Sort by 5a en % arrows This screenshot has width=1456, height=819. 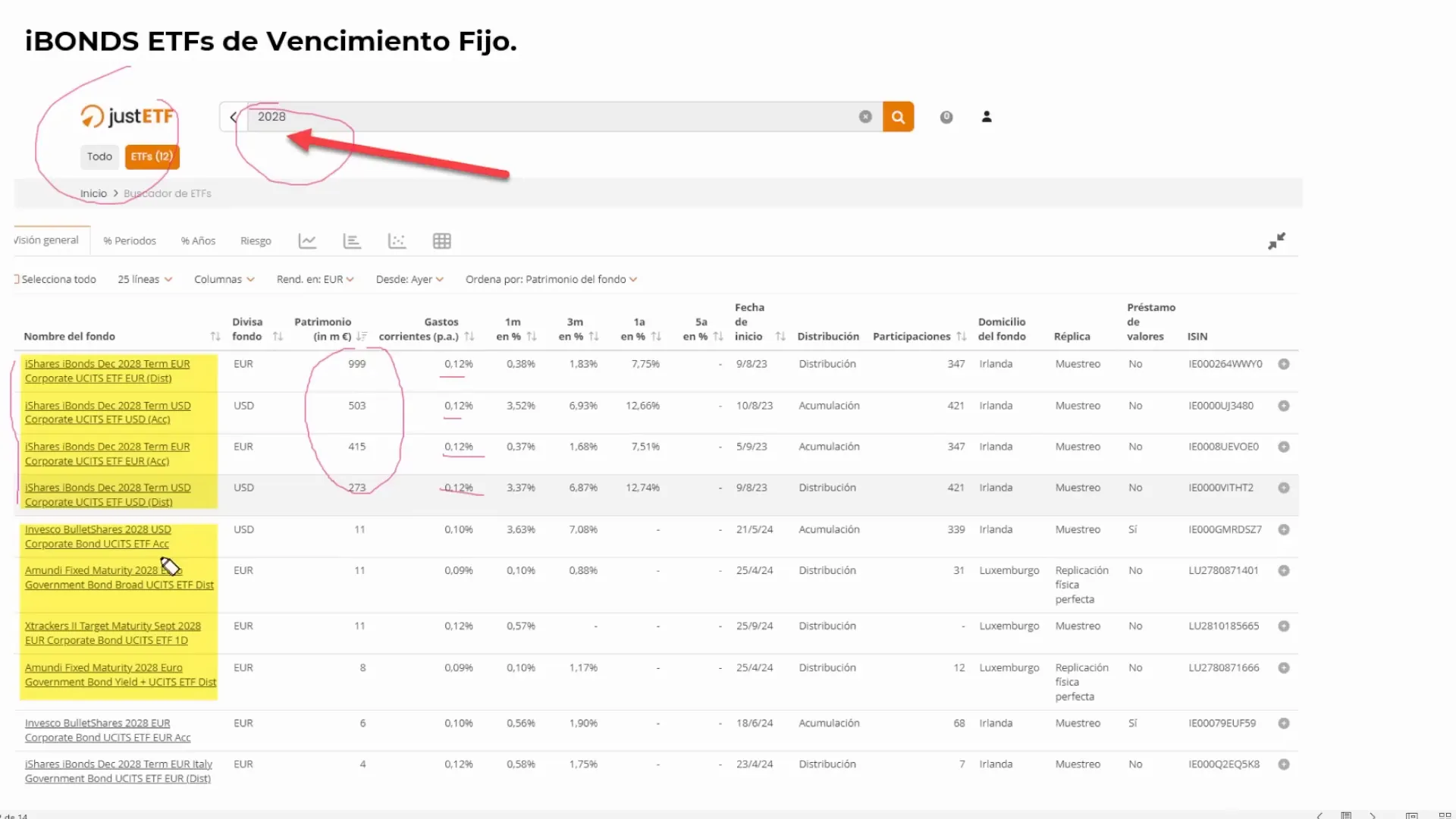[x=718, y=337]
